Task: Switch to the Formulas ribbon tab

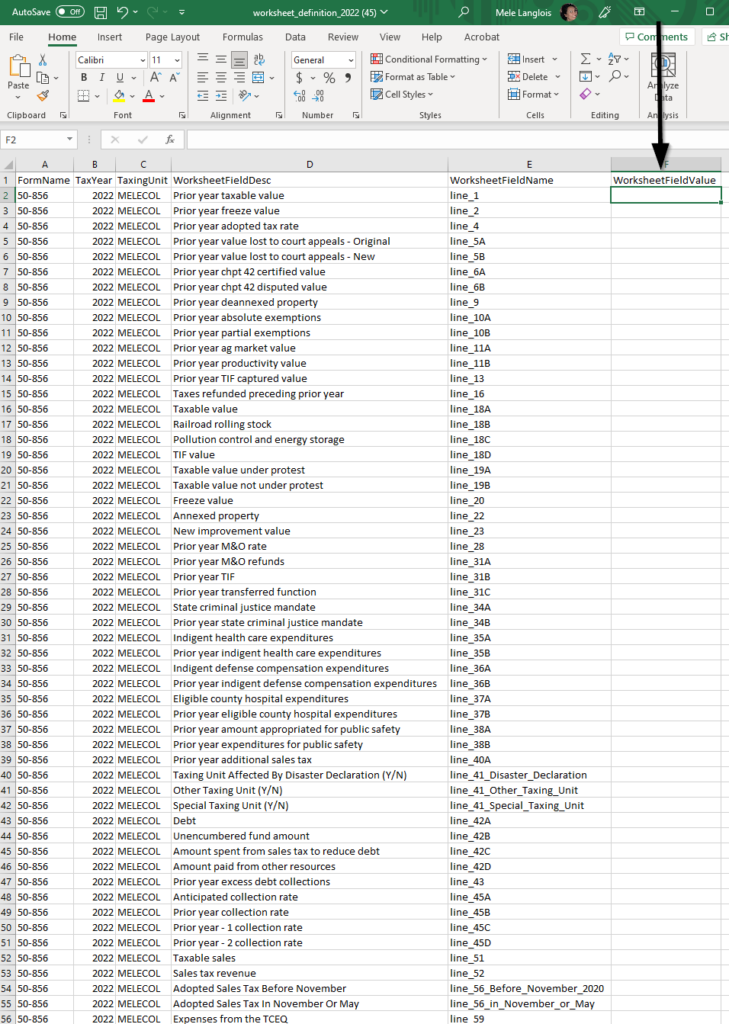Action: click(x=242, y=37)
